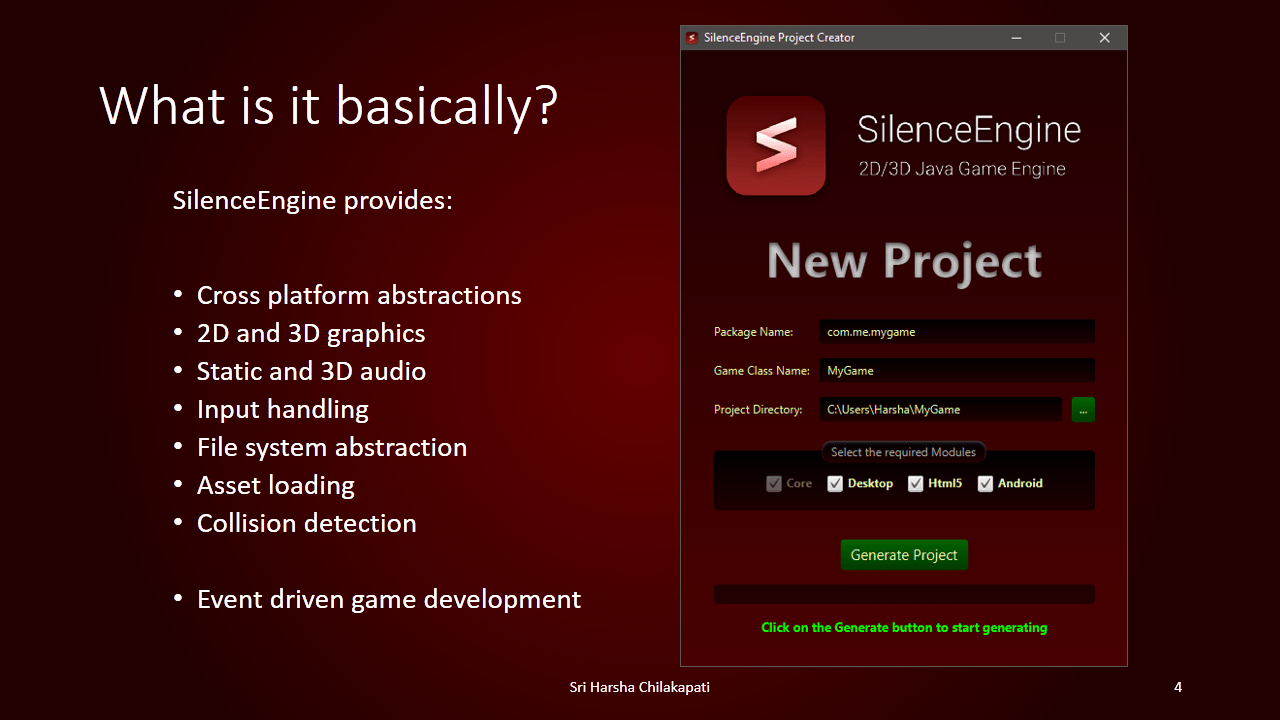
Task: Click 'Click on the Generate button' status text
Action: pyautogui.click(x=904, y=628)
